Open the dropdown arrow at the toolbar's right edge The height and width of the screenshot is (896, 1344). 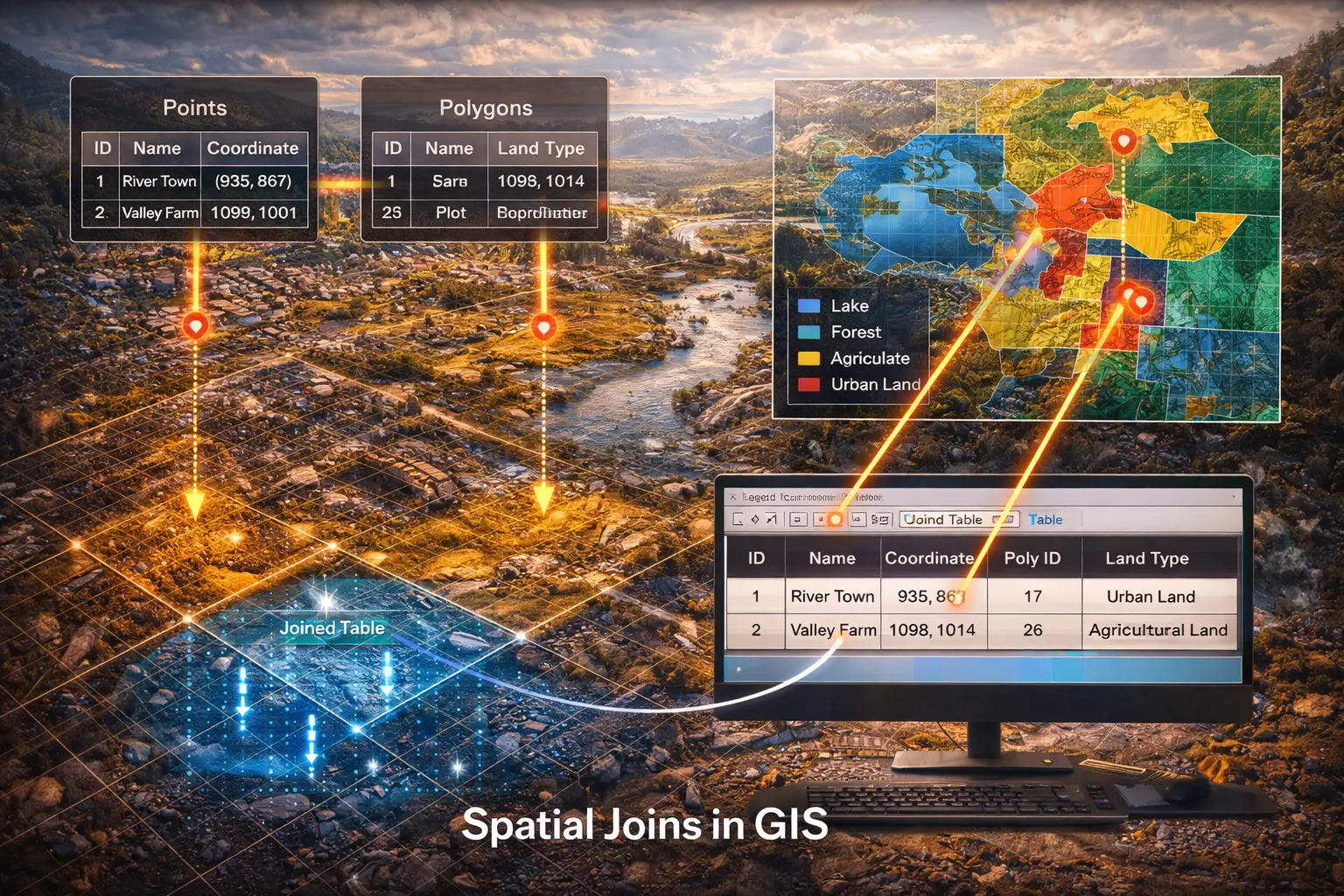pos(1234,497)
